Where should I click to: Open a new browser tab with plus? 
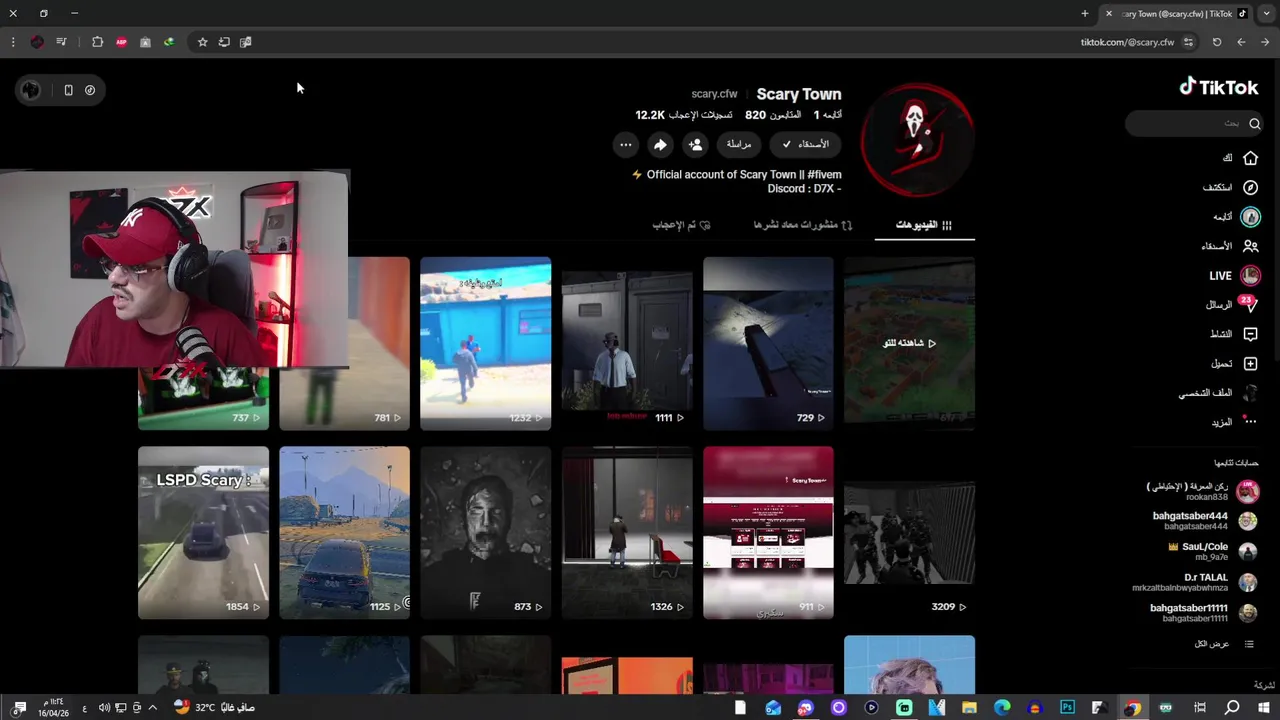pos(1085,13)
